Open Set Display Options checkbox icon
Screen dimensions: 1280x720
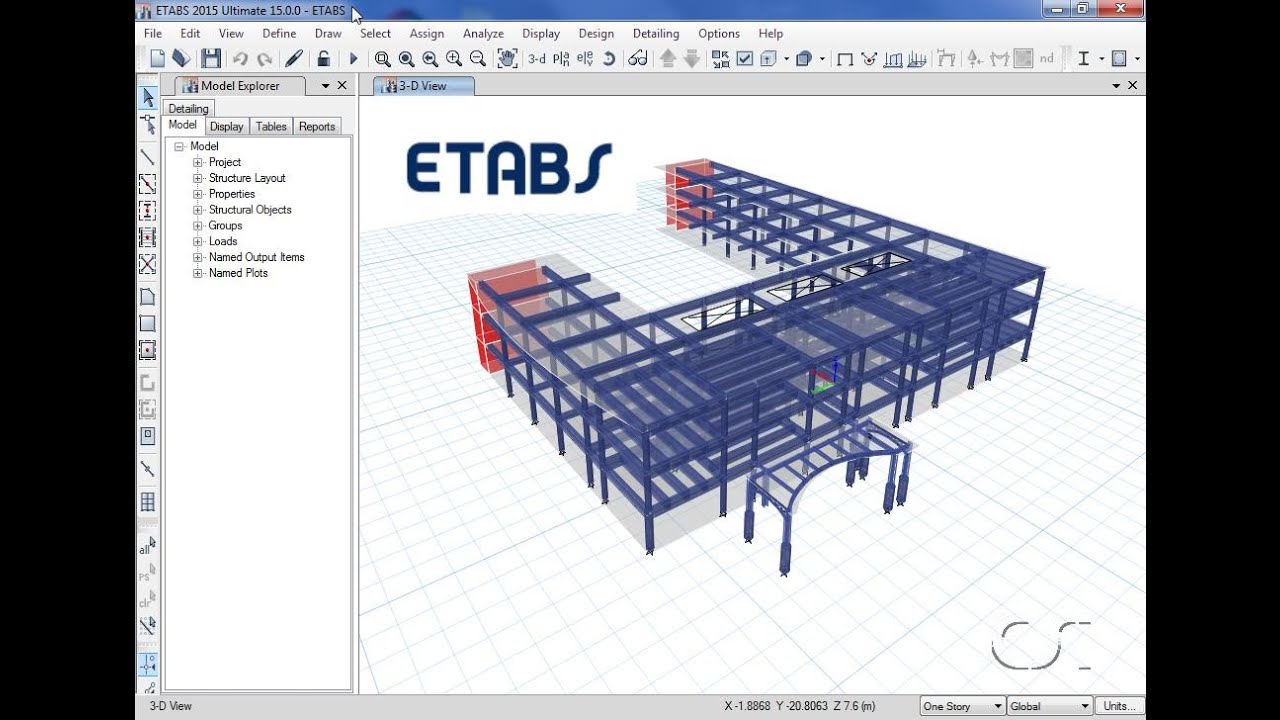click(745, 59)
